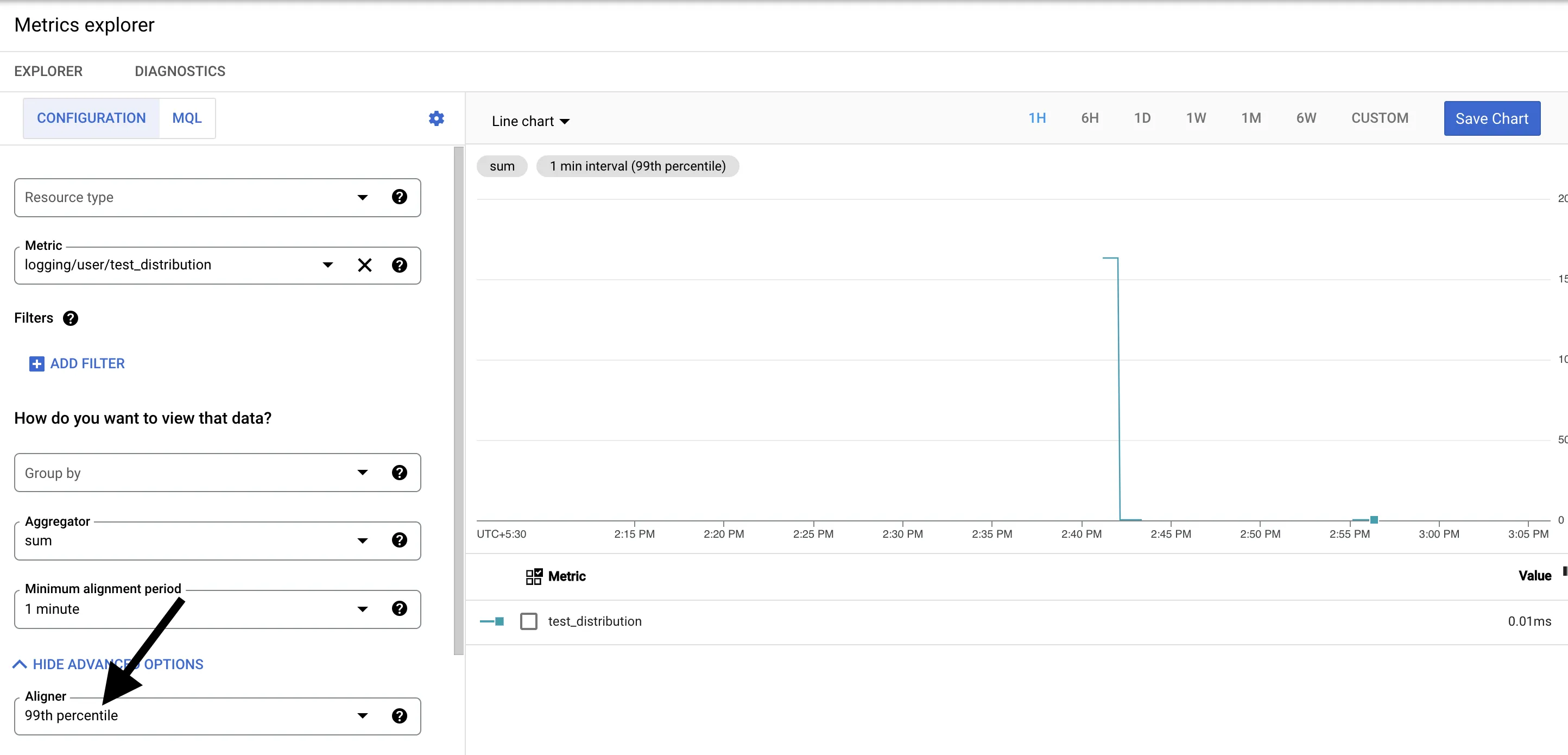
Task: Clear the selected metric with X
Action: 365,265
